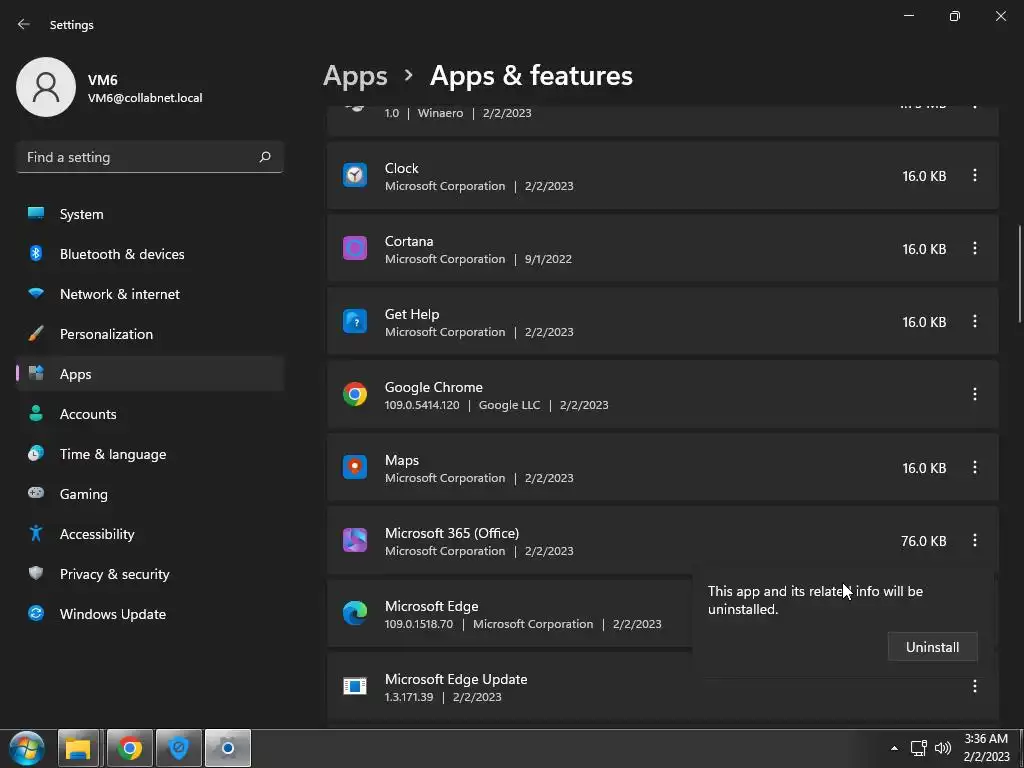The image size is (1024, 768).
Task: Click the Microsoft 365 (Office) icon
Action: click(355, 540)
